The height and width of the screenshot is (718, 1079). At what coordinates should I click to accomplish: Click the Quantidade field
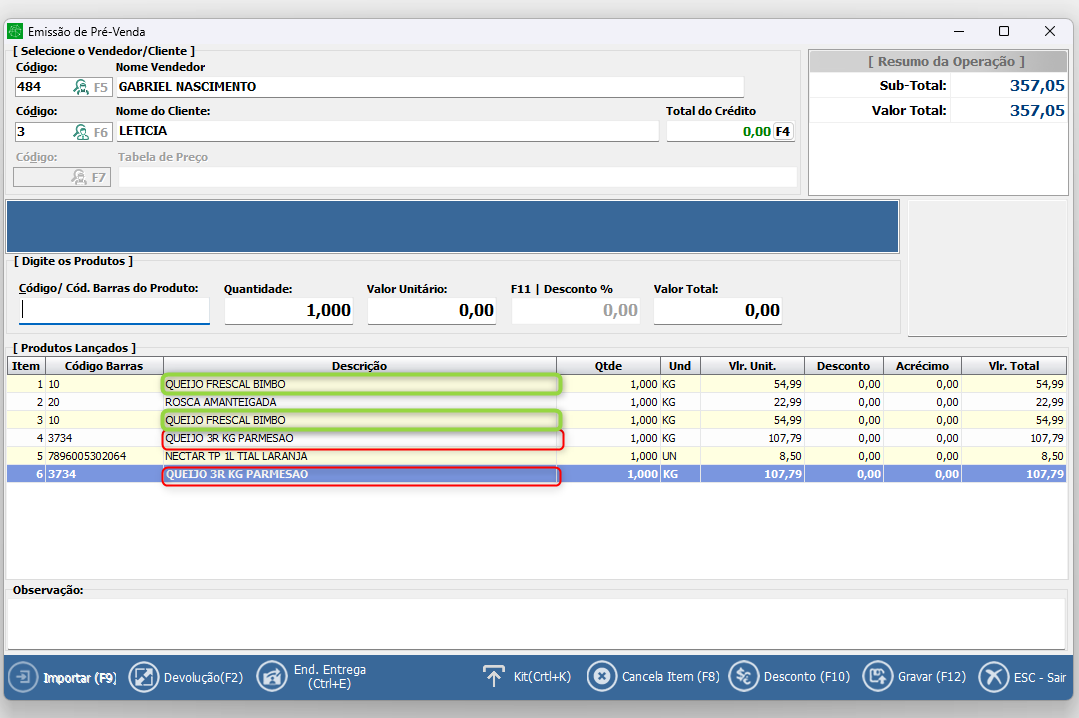[x=289, y=311]
